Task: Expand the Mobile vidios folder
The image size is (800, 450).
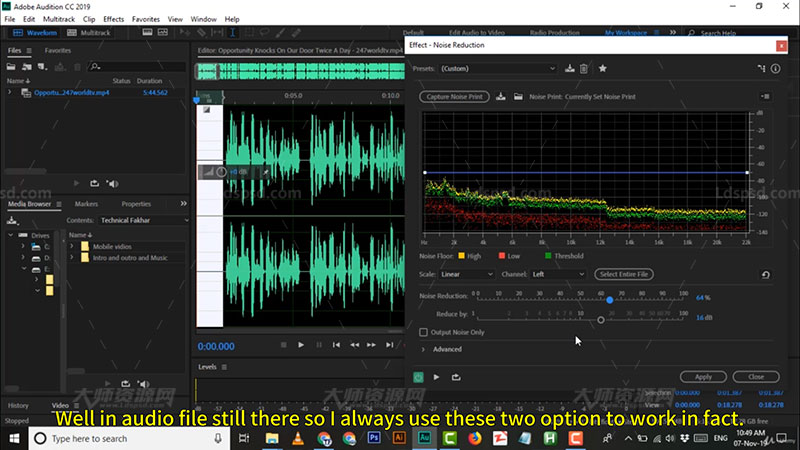Action: pos(71,246)
